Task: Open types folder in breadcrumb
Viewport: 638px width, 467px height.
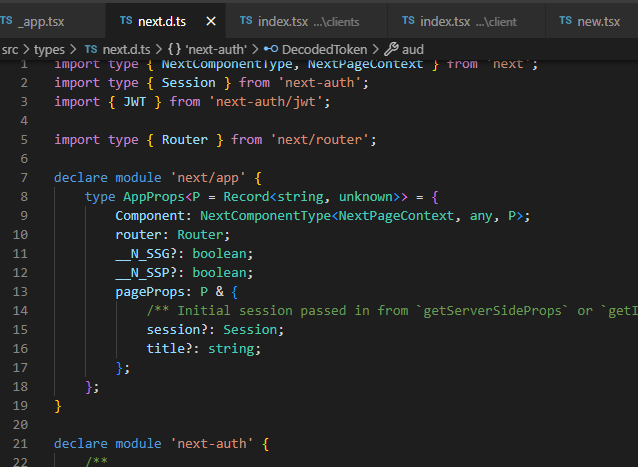Action: coord(49,50)
